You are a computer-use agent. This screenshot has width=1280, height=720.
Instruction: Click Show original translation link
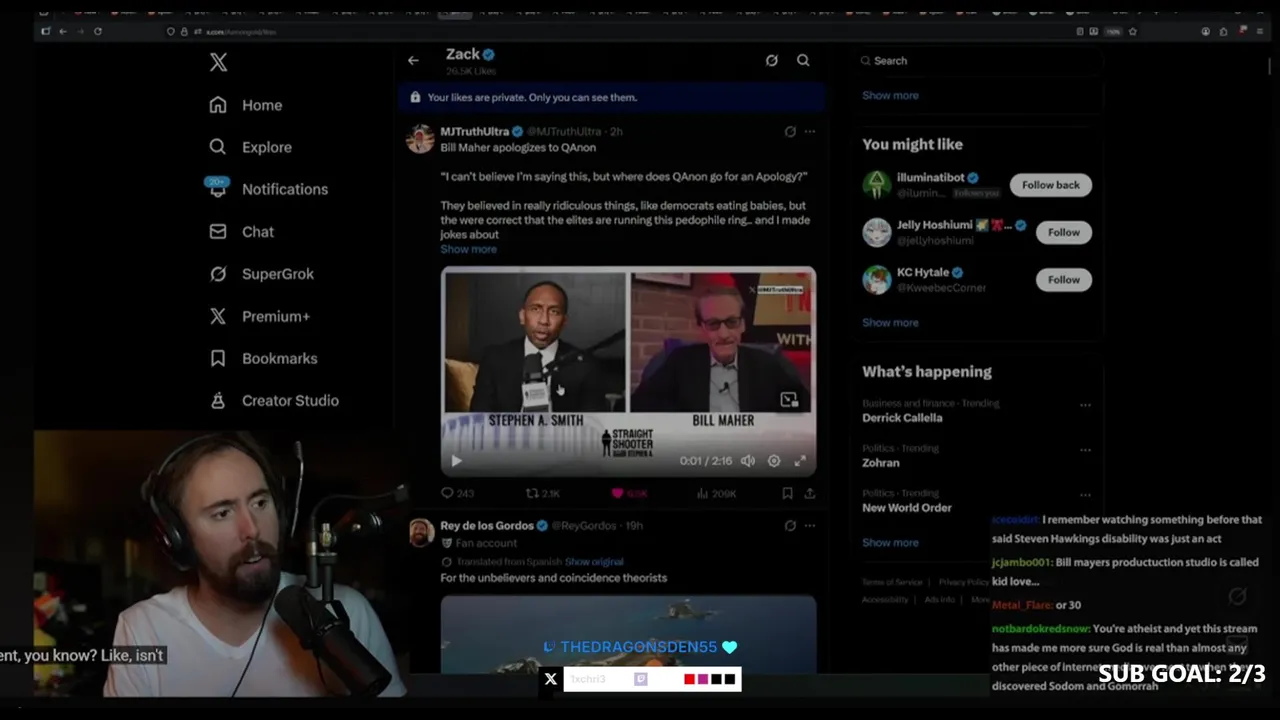coord(594,562)
